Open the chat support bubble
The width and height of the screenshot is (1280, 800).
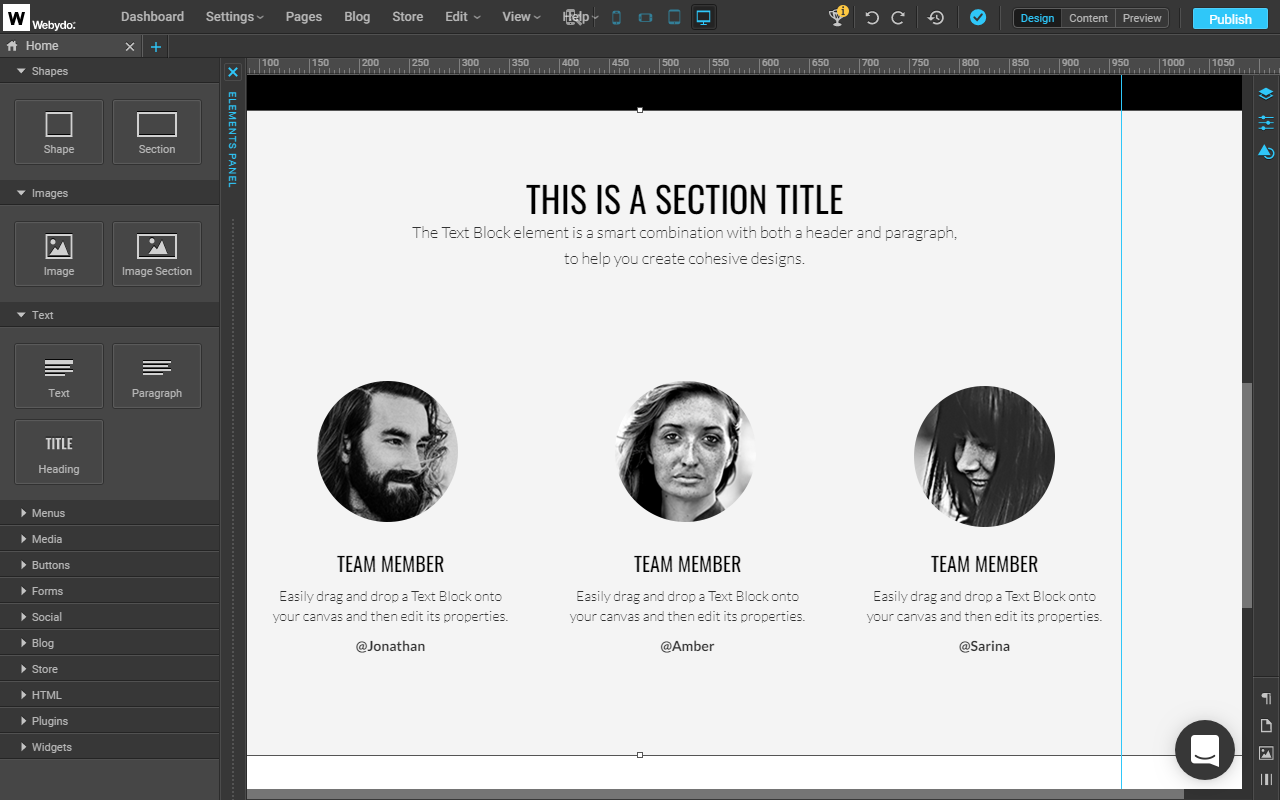click(1205, 750)
